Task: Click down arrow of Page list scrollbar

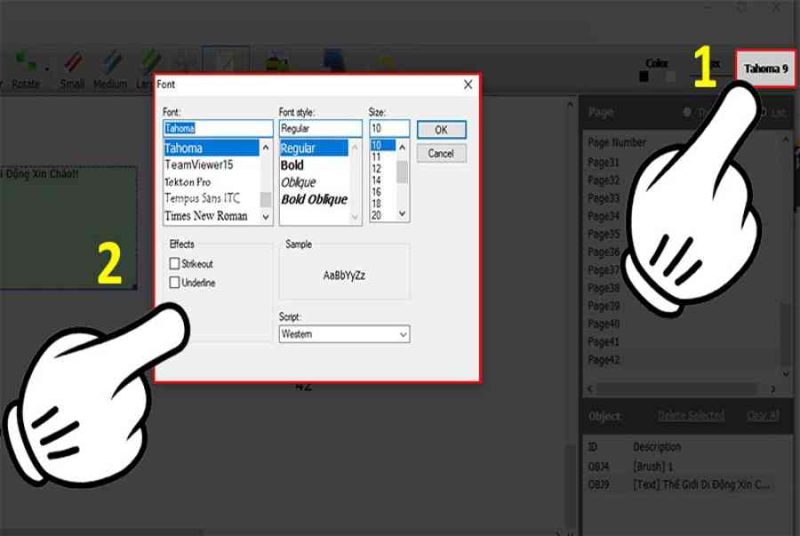Action: (786, 373)
